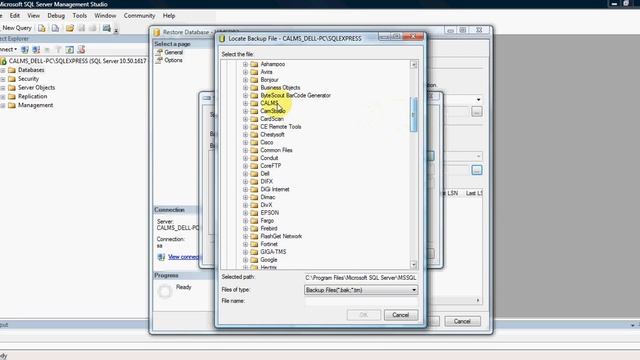Expand the CALMS folder node

(245, 103)
